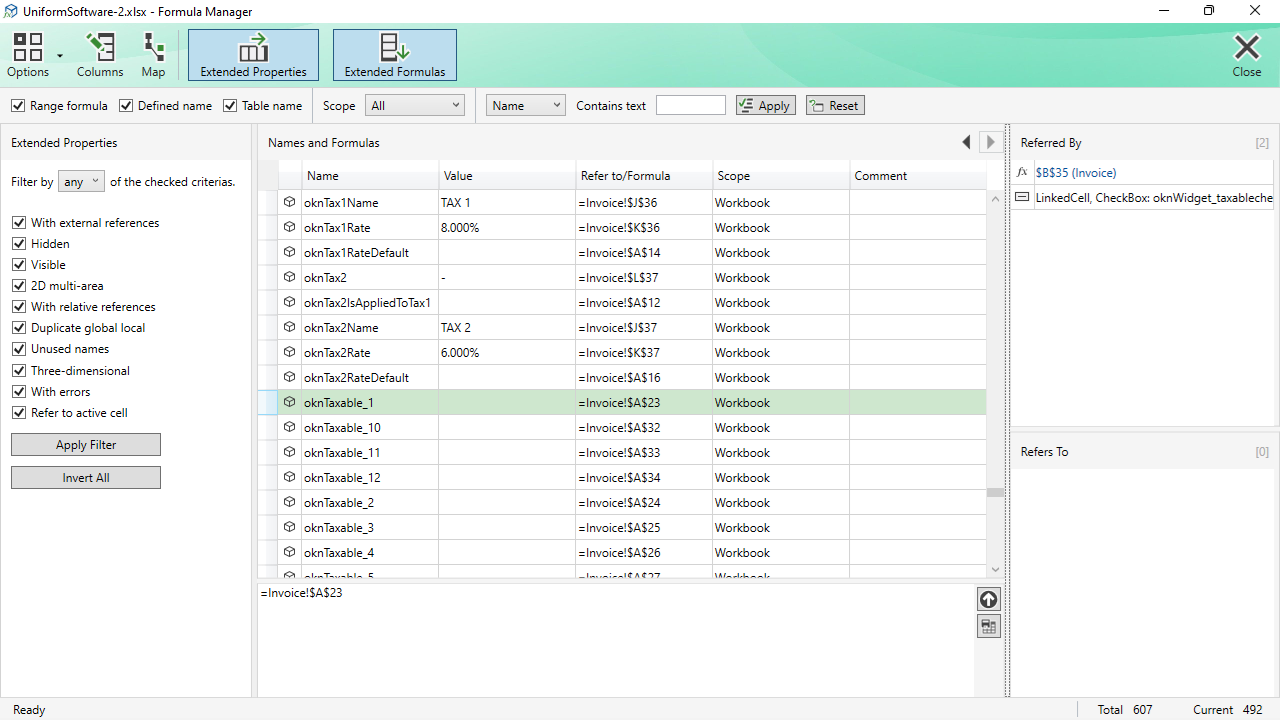The image size is (1280, 720).
Task: Click the name icon of the oknTax2RateDefault row
Action: [289, 377]
